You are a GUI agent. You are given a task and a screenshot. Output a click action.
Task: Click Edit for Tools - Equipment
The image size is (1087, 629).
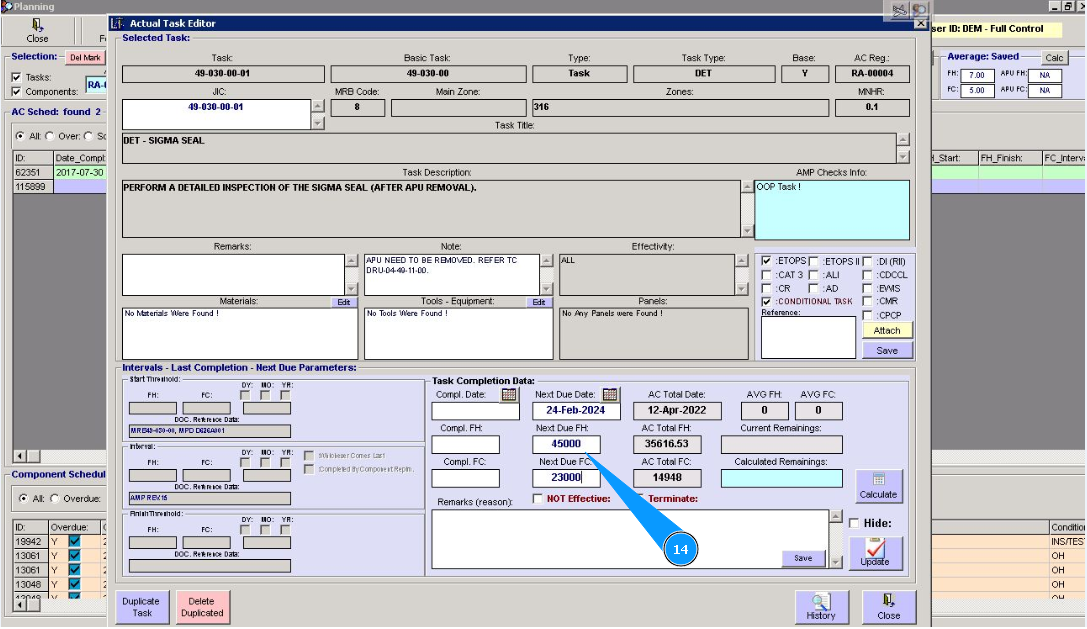[539, 302]
